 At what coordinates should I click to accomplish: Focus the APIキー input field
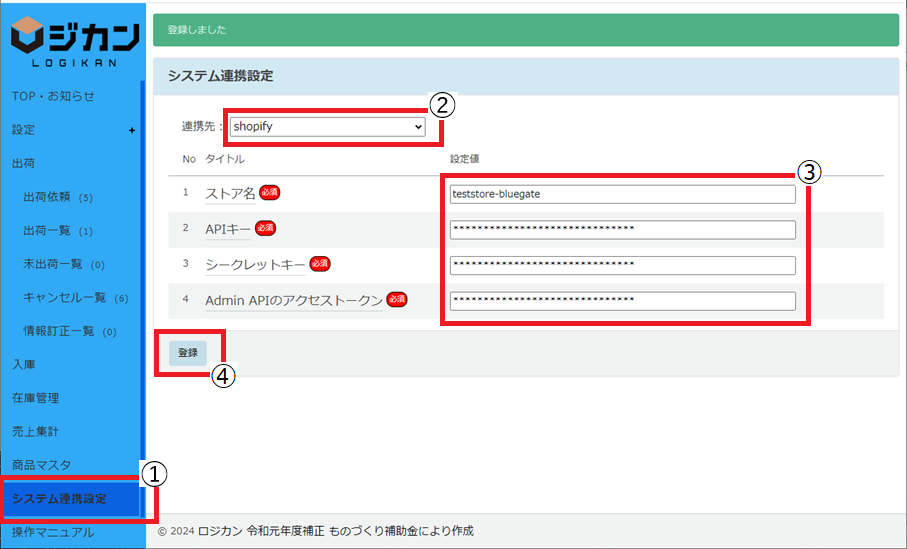pos(622,230)
